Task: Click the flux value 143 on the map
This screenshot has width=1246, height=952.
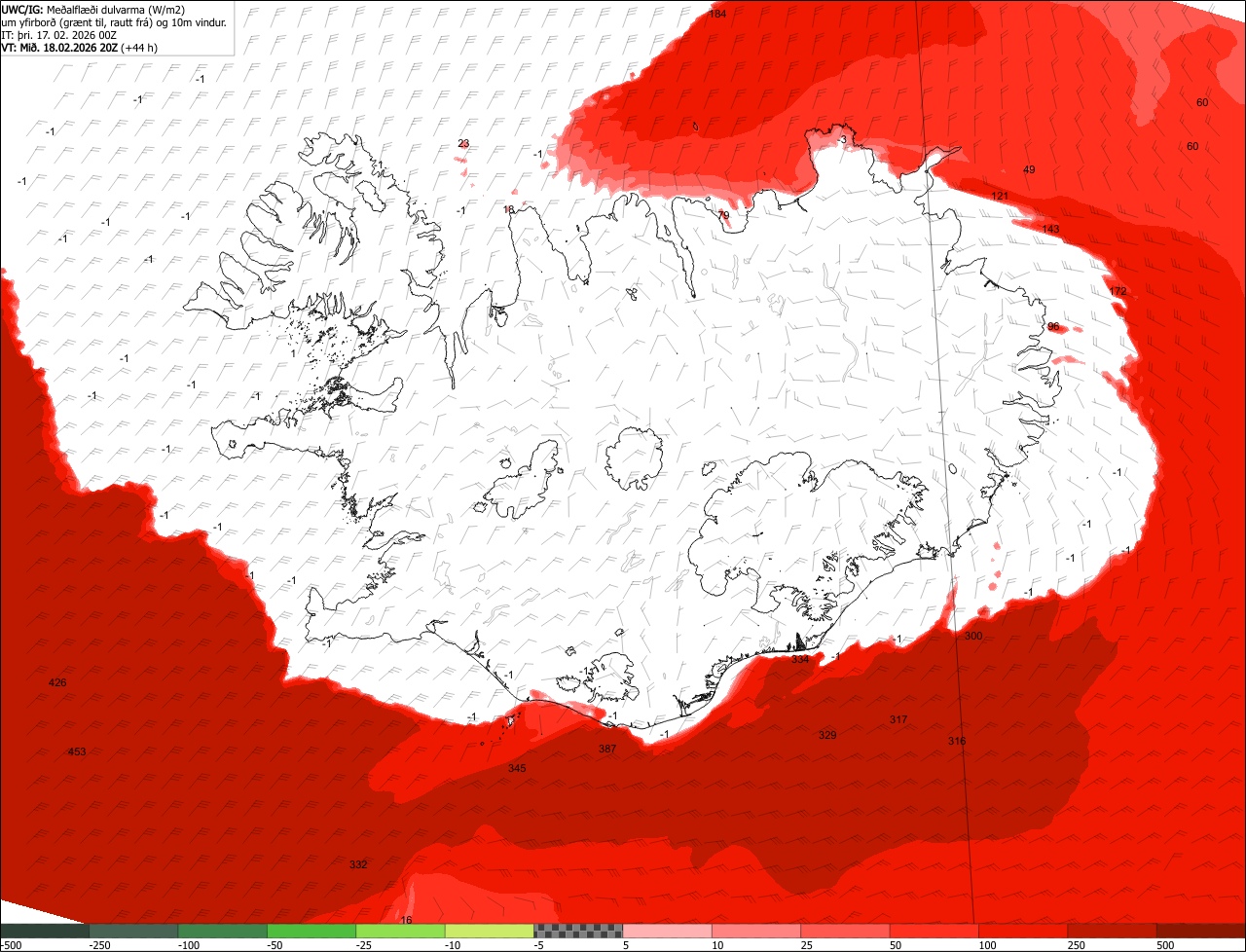Action: click(x=1051, y=229)
